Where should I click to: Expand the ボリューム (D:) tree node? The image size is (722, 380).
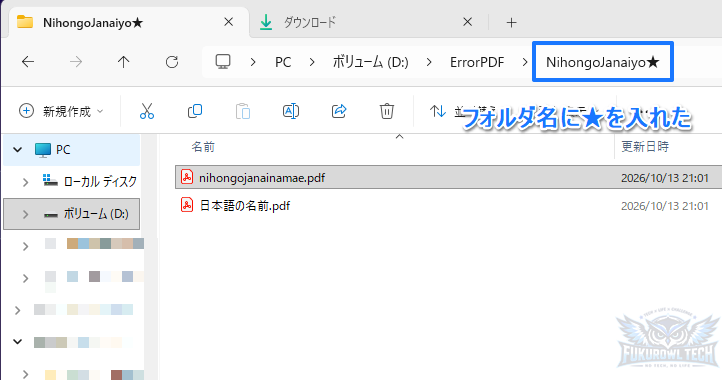point(25,214)
